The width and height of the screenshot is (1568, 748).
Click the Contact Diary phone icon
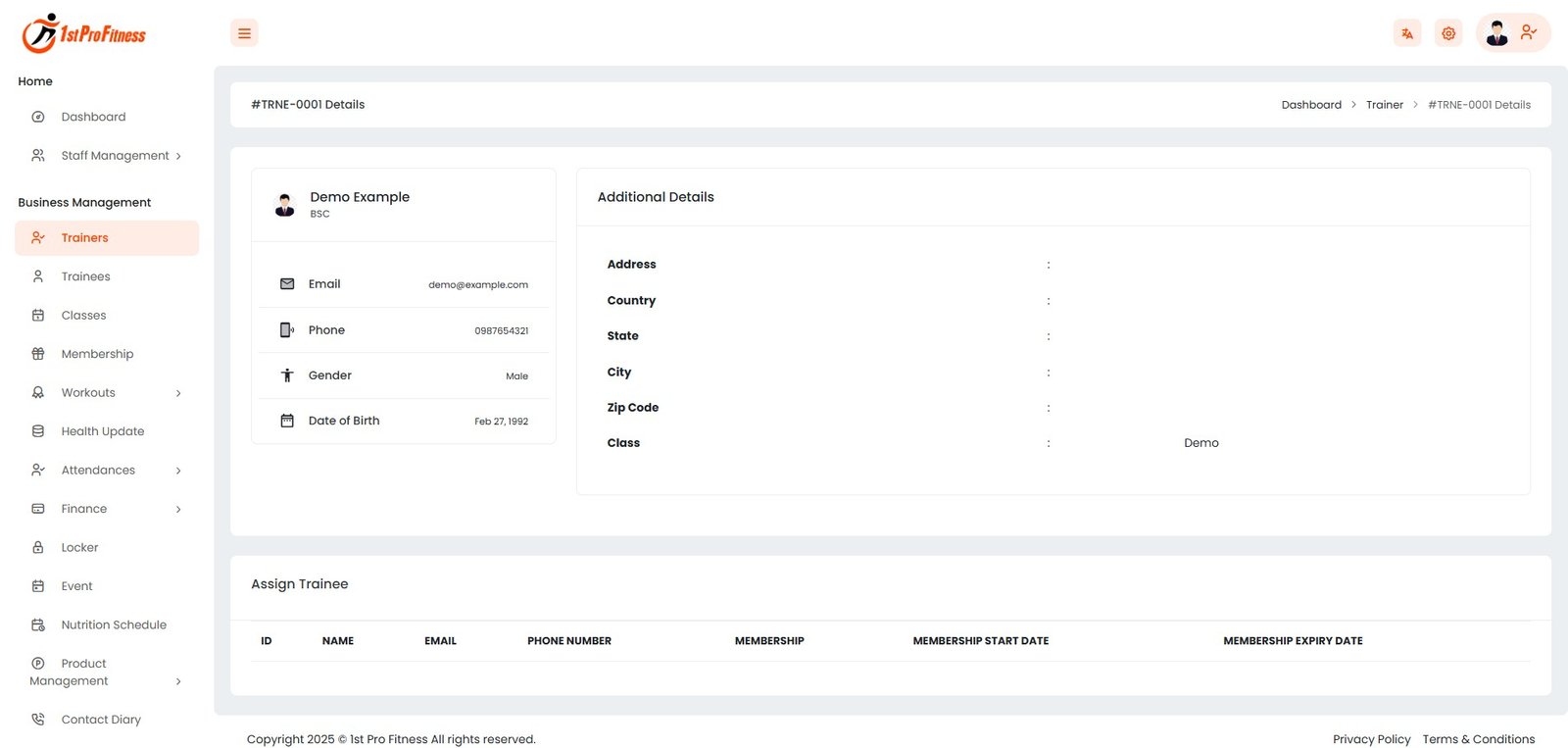point(38,720)
